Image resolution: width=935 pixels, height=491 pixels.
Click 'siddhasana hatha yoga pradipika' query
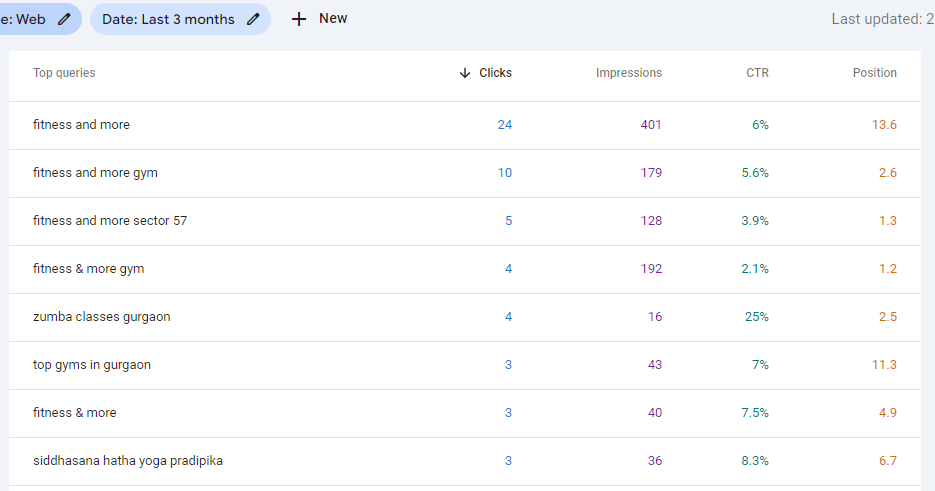click(x=127, y=461)
